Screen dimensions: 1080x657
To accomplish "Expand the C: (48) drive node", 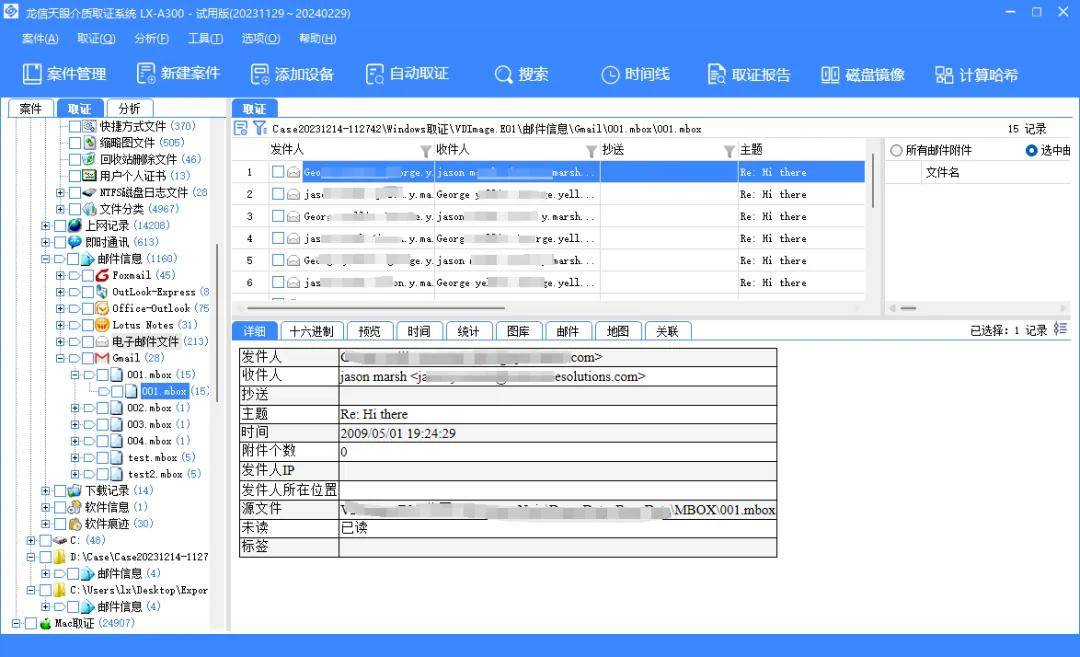I will pyautogui.click(x=31, y=540).
